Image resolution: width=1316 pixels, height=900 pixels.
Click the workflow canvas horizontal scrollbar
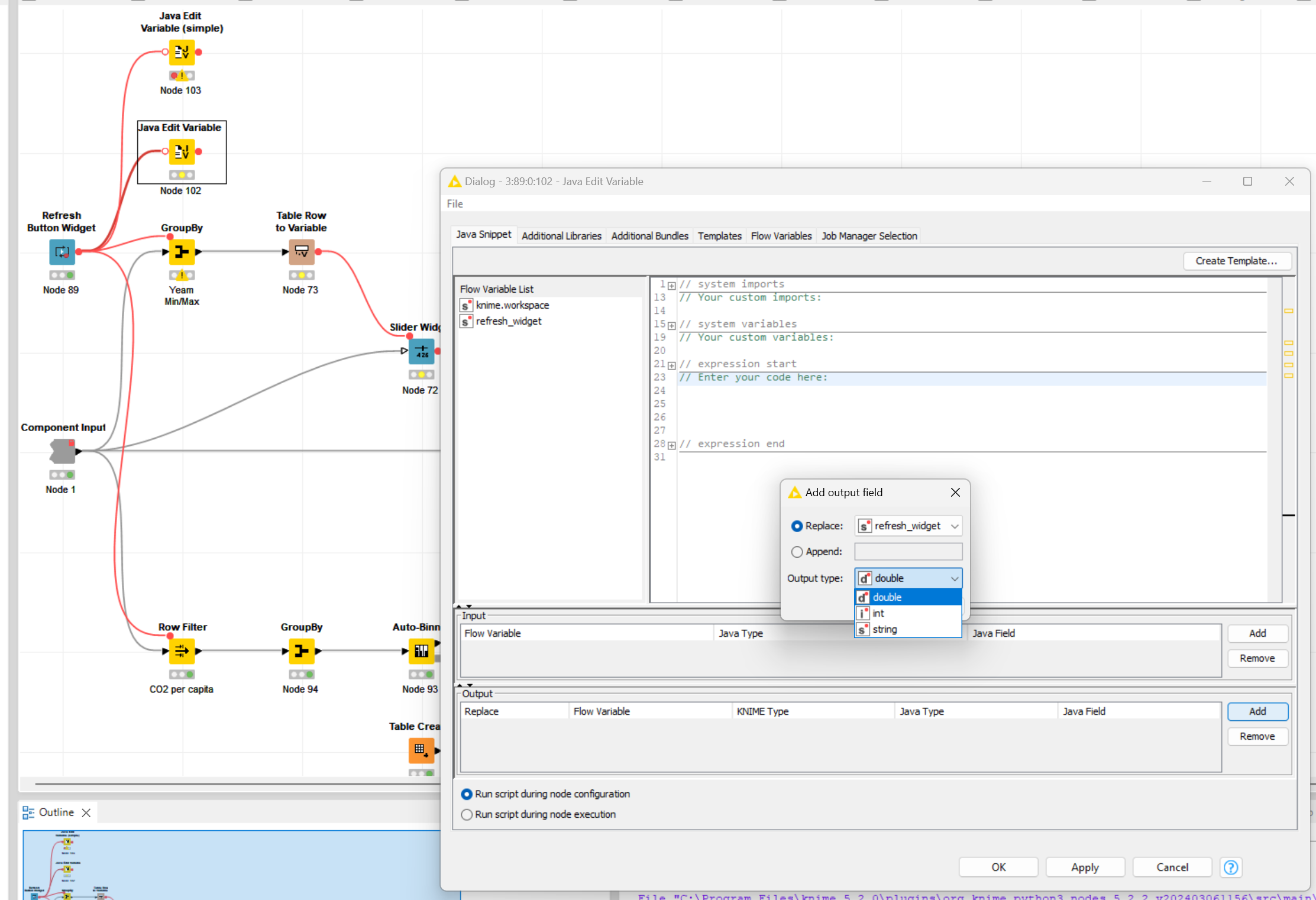237,784
